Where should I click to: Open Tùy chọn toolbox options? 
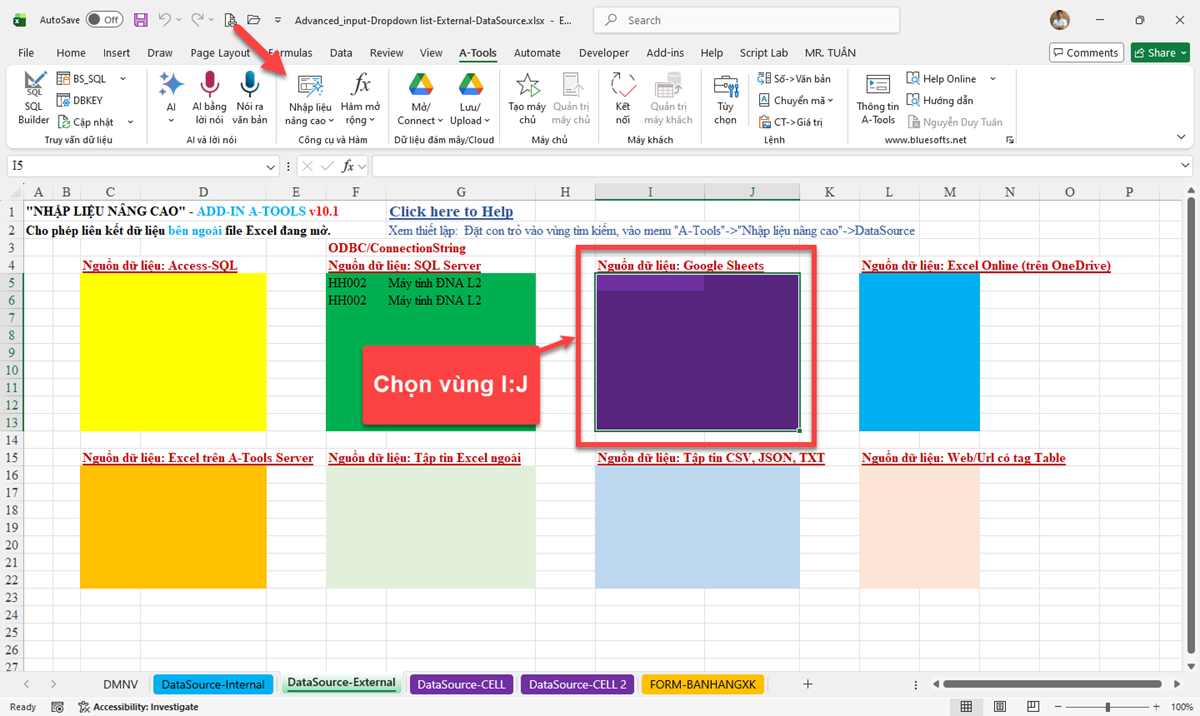click(726, 98)
